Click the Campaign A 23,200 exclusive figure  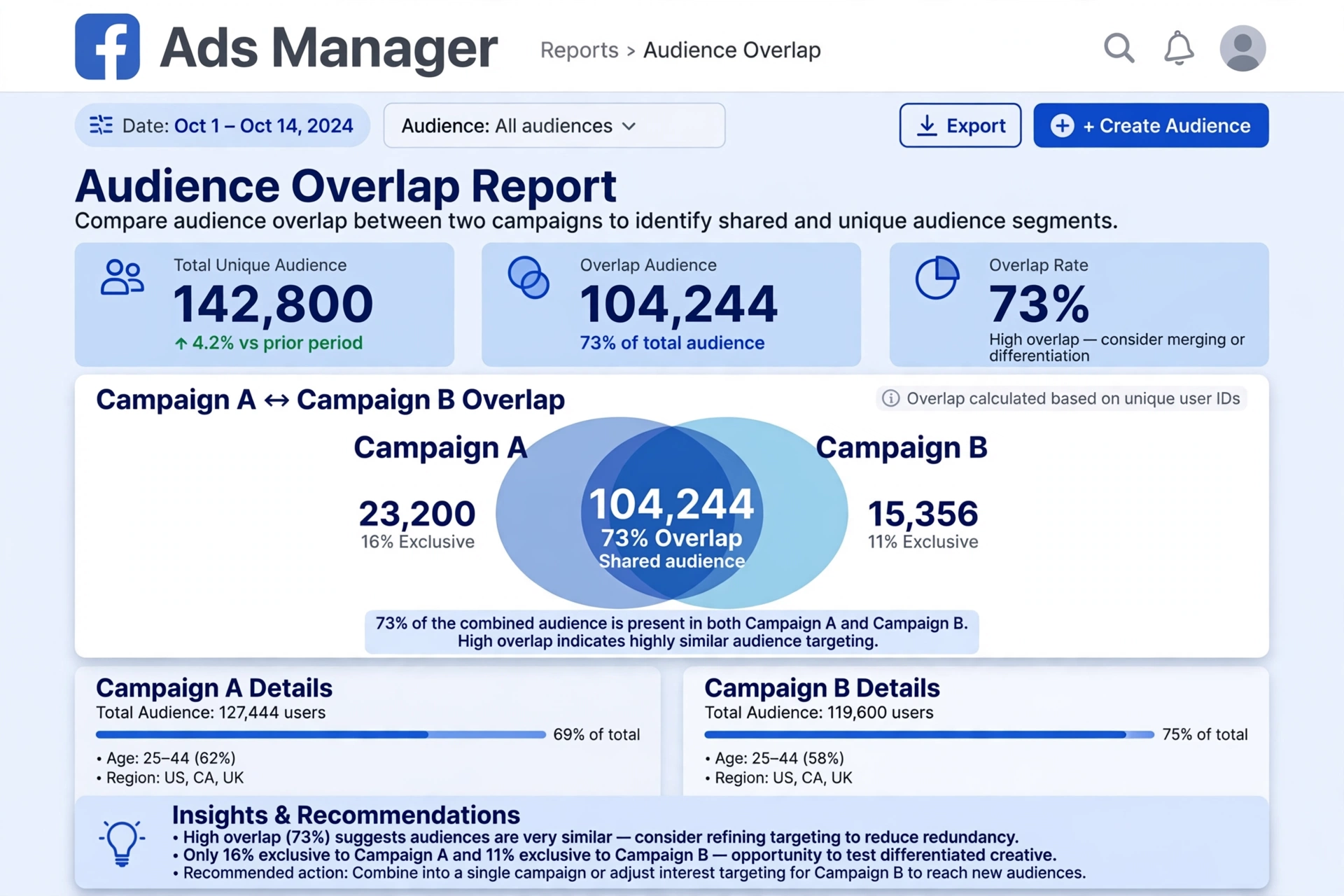(417, 513)
